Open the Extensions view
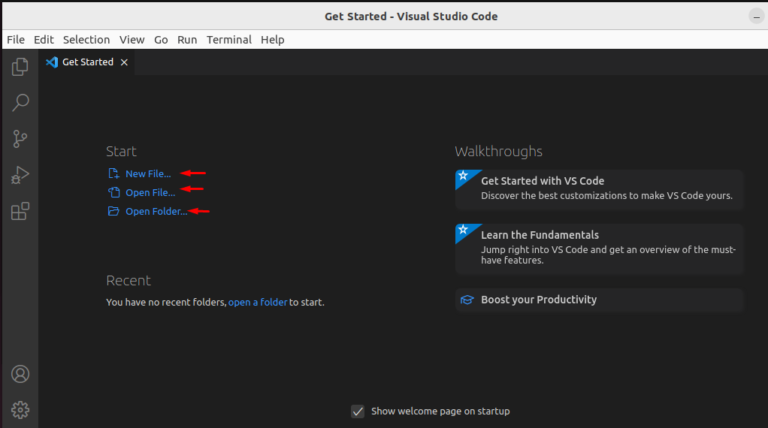 [x=20, y=211]
